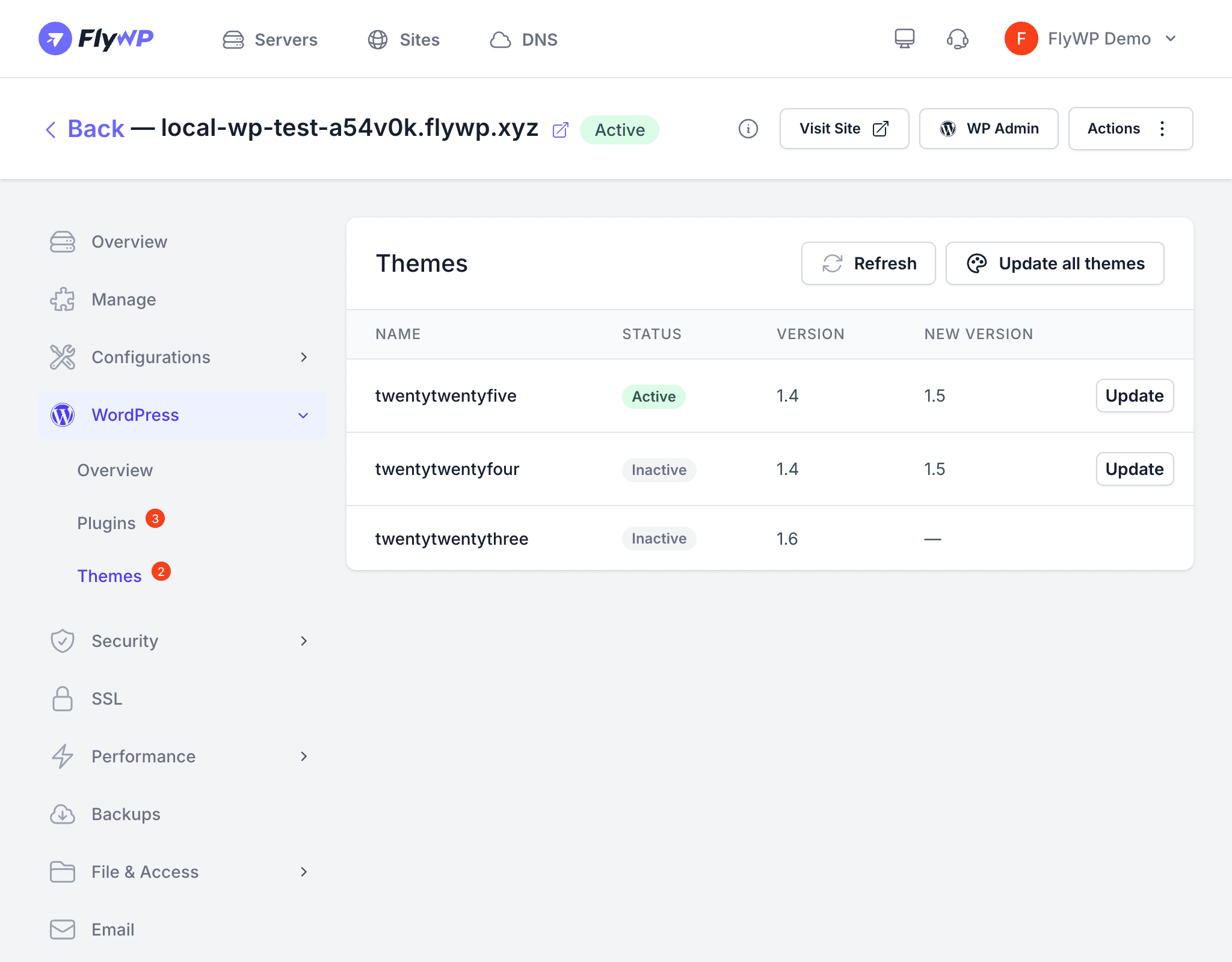Click new version 1.5 for twentytwentyfour

(934, 469)
